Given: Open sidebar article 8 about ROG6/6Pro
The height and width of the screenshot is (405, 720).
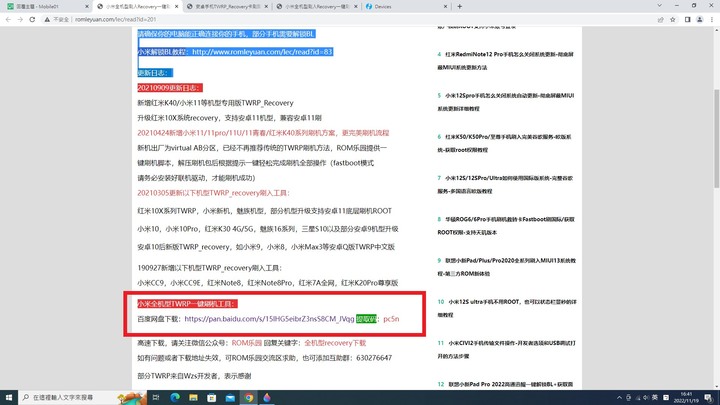Looking at the screenshot, I should [x=505, y=226].
